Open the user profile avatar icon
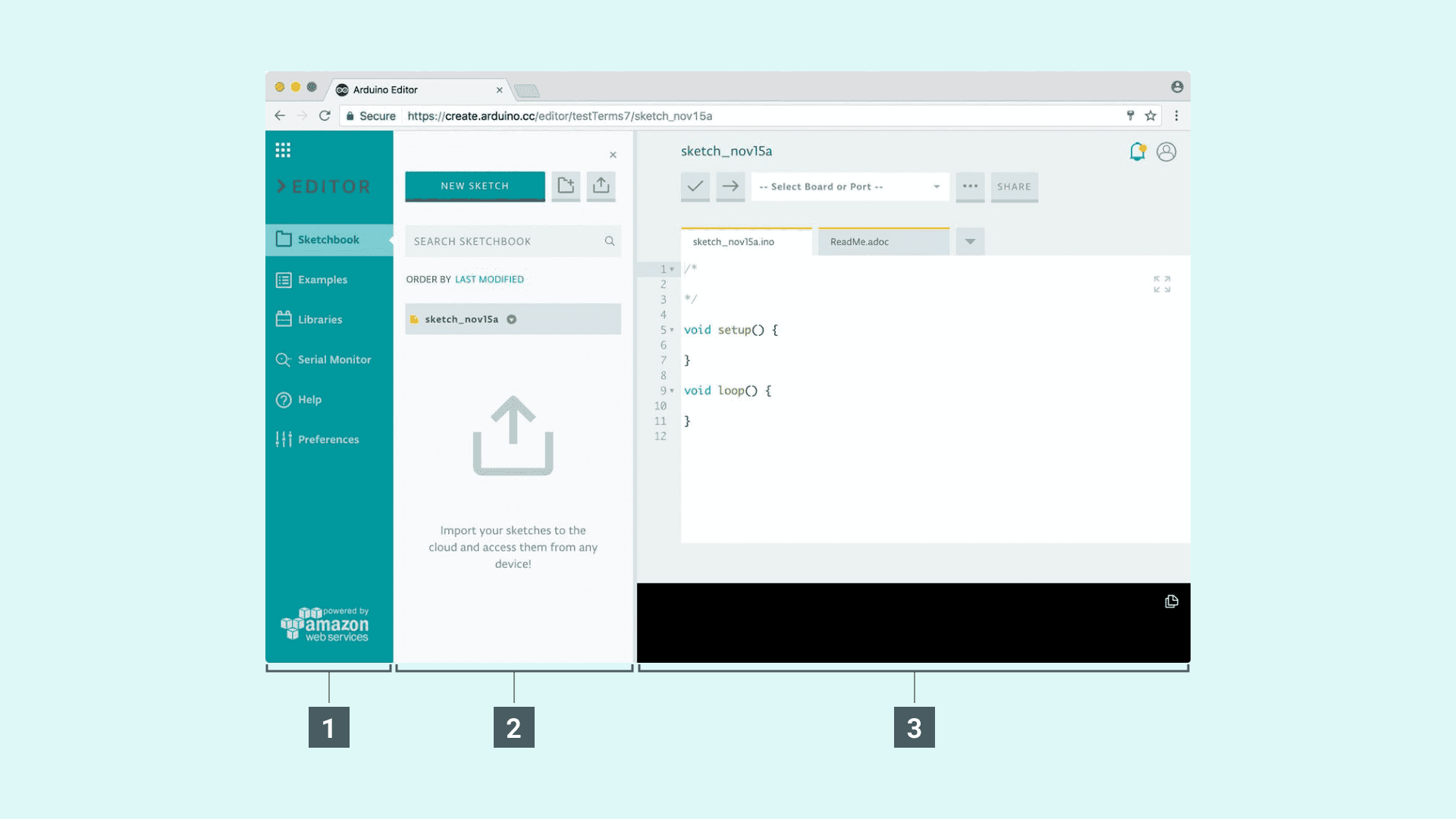 coord(1166,152)
